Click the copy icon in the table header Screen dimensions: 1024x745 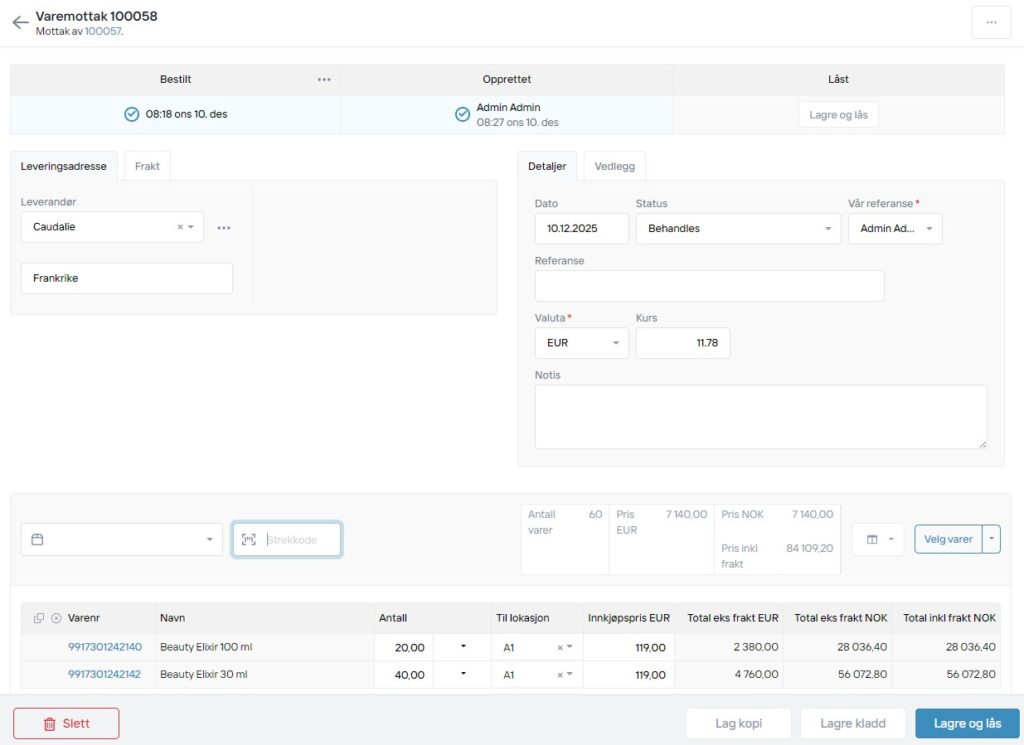click(x=39, y=618)
